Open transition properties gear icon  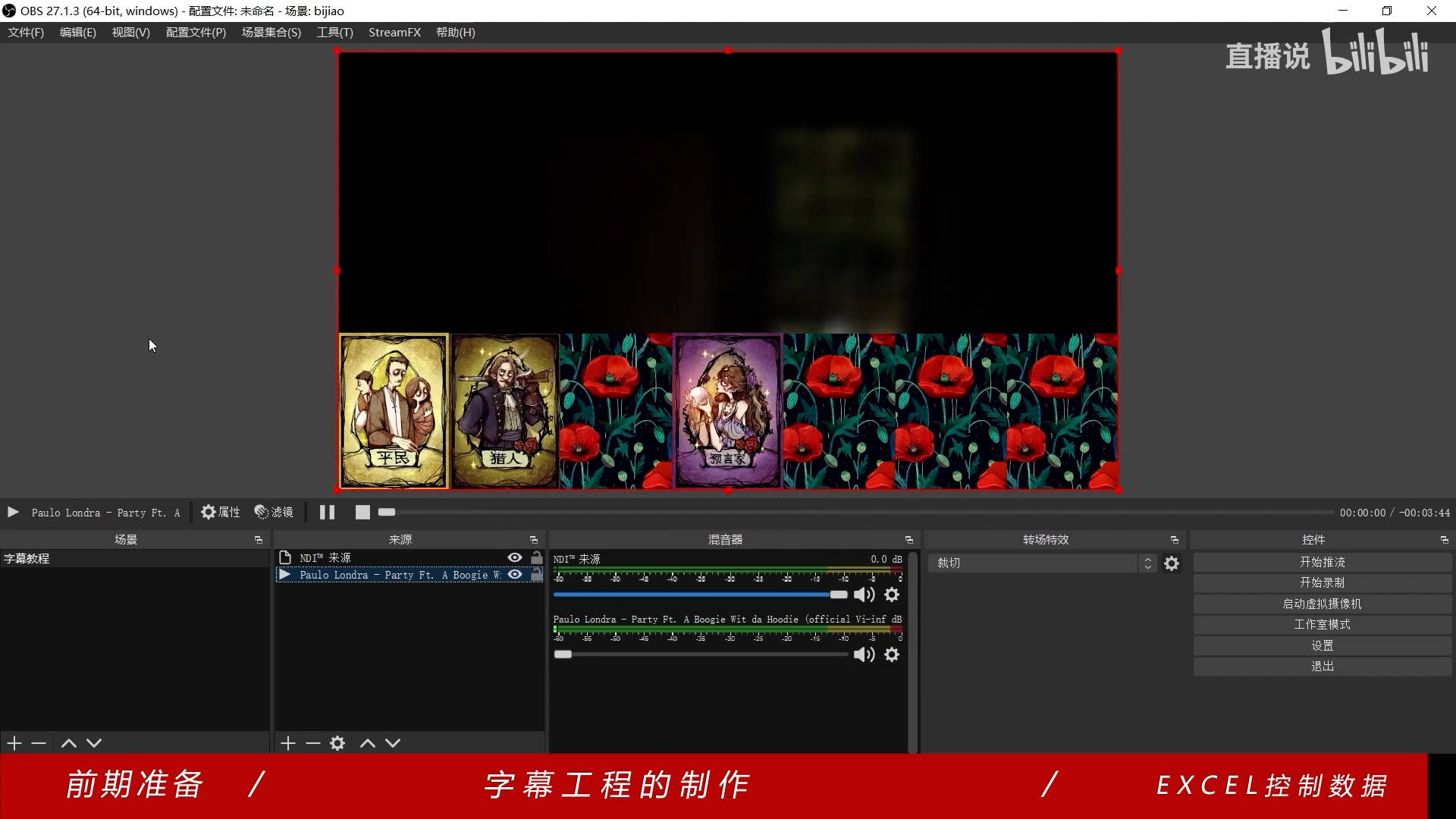(1172, 563)
